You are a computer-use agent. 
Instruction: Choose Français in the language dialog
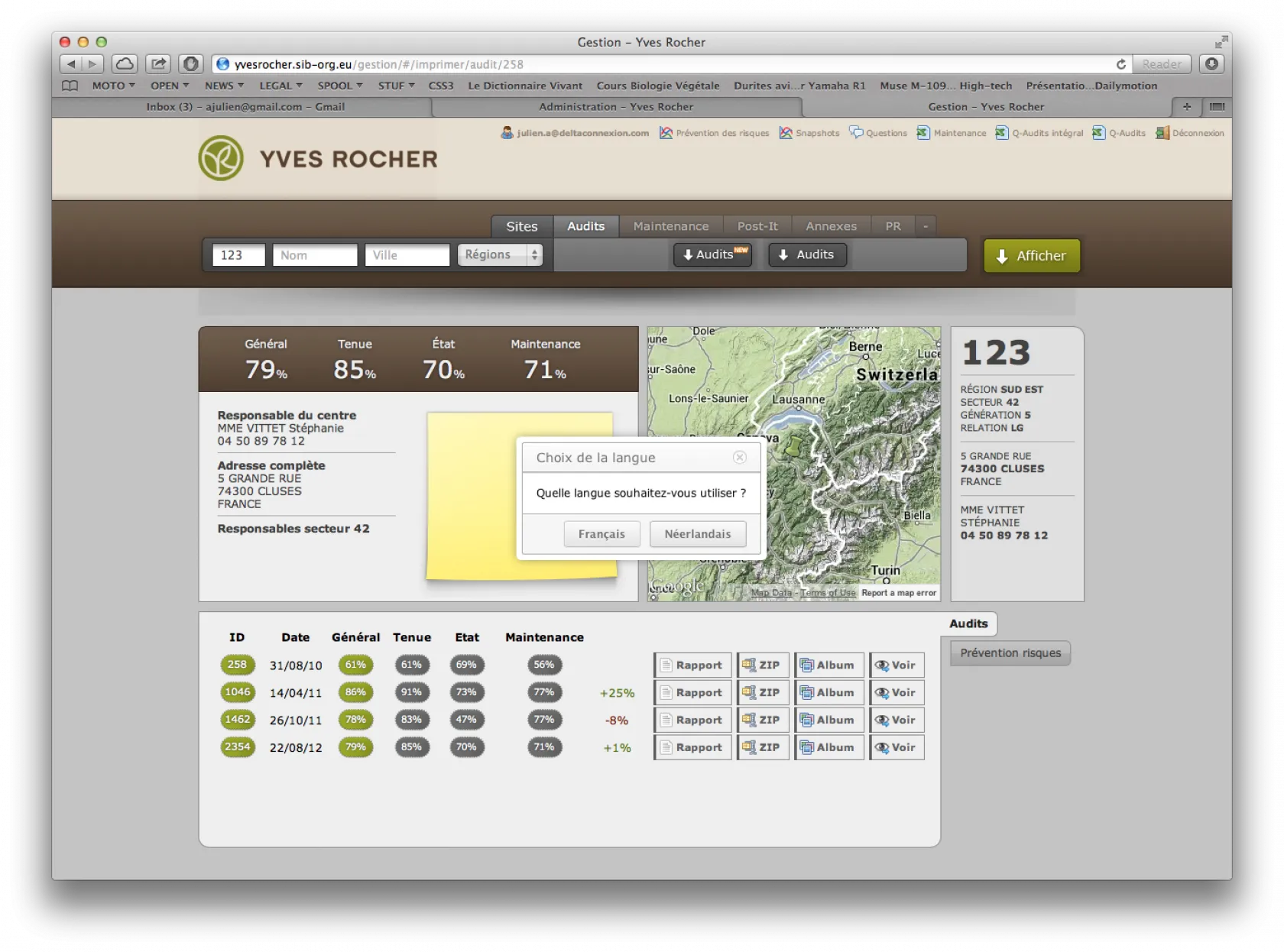click(601, 534)
